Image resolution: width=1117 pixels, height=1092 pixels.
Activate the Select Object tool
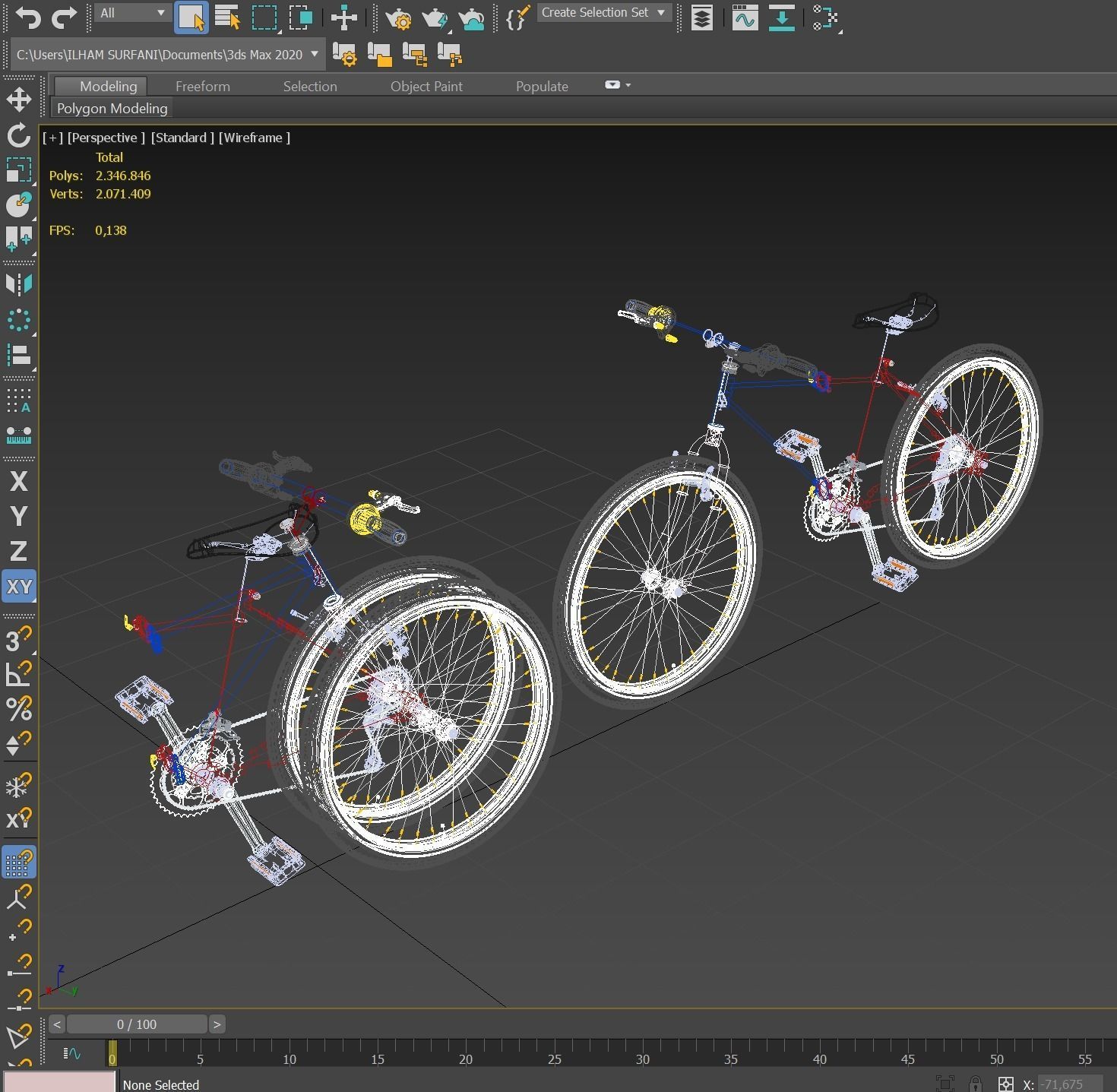tap(191, 17)
